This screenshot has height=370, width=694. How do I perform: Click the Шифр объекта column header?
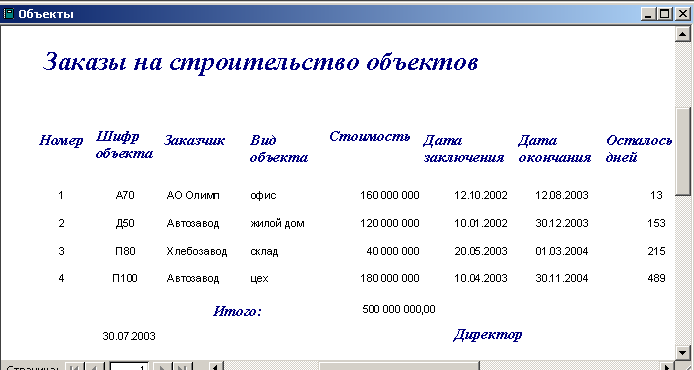click(x=124, y=145)
